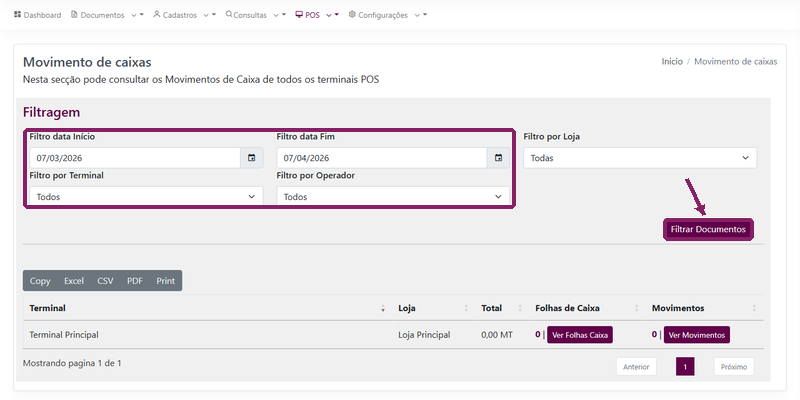Click the Copy export button

[x=40, y=281]
